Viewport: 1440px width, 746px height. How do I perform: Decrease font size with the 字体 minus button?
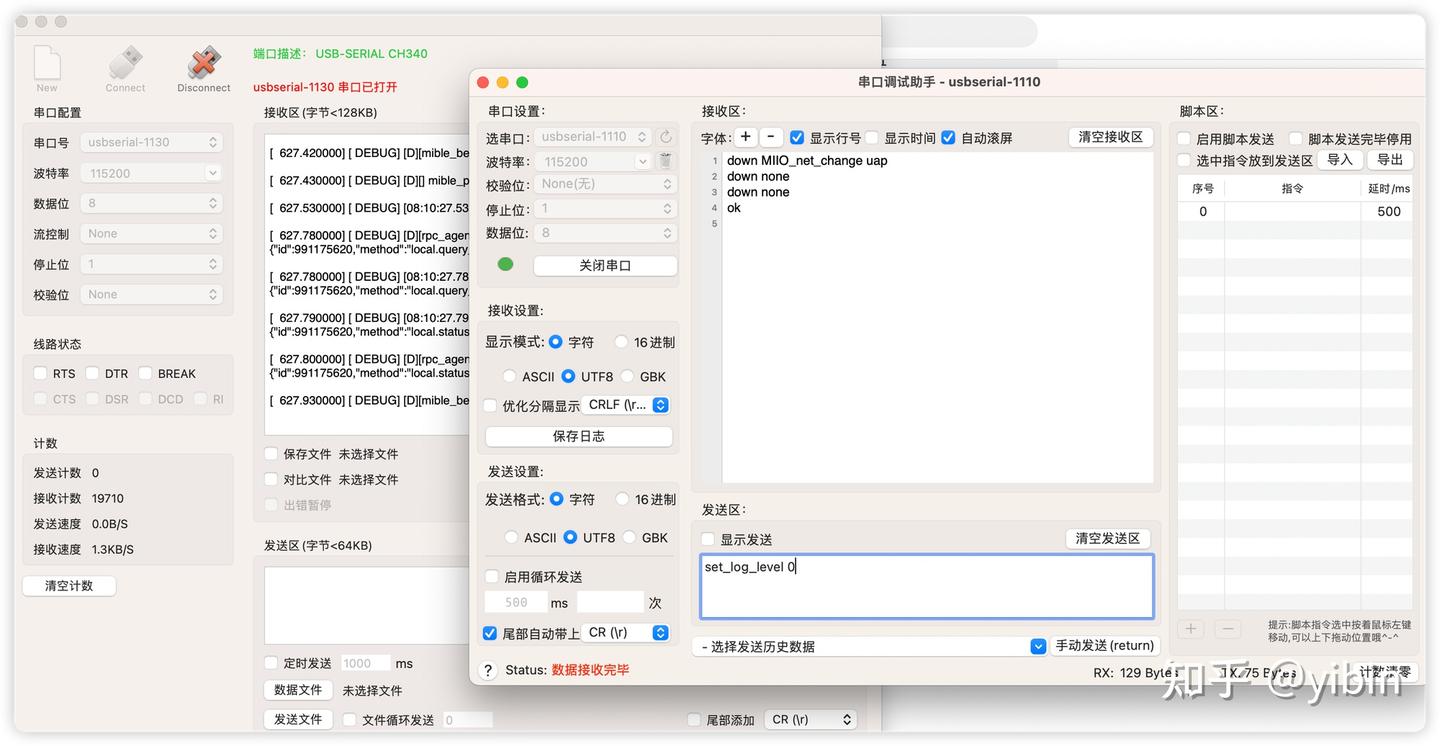(771, 138)
